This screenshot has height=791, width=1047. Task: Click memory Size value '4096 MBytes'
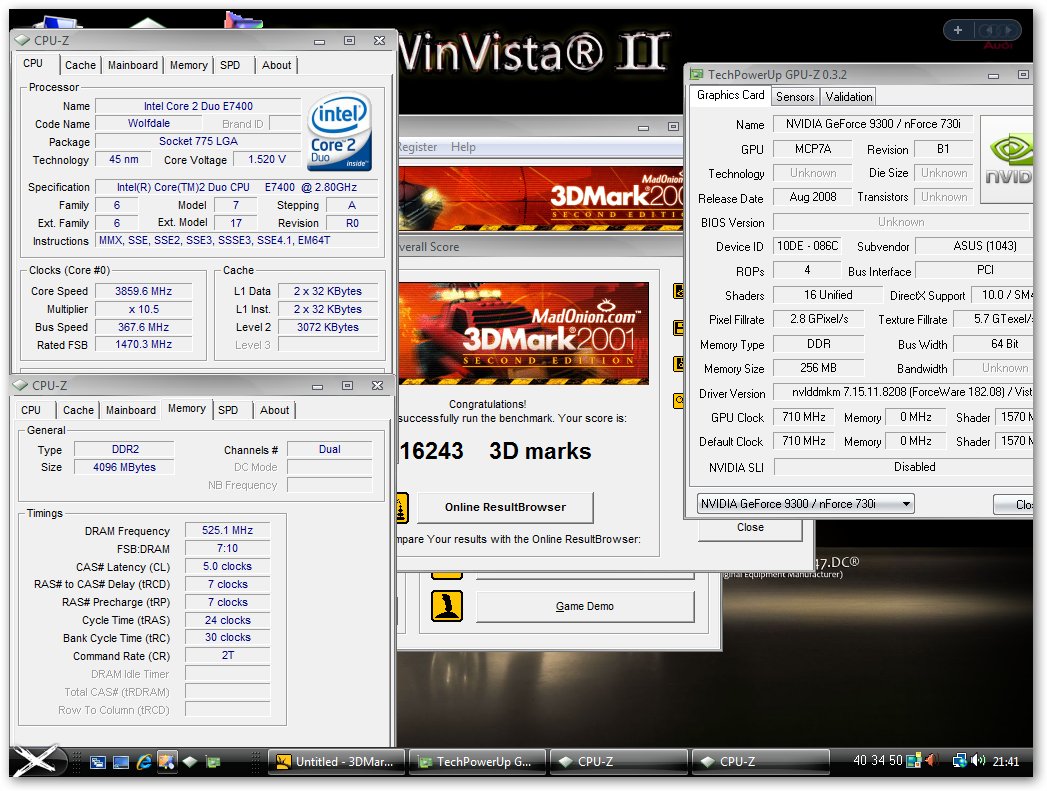point(124,467)
